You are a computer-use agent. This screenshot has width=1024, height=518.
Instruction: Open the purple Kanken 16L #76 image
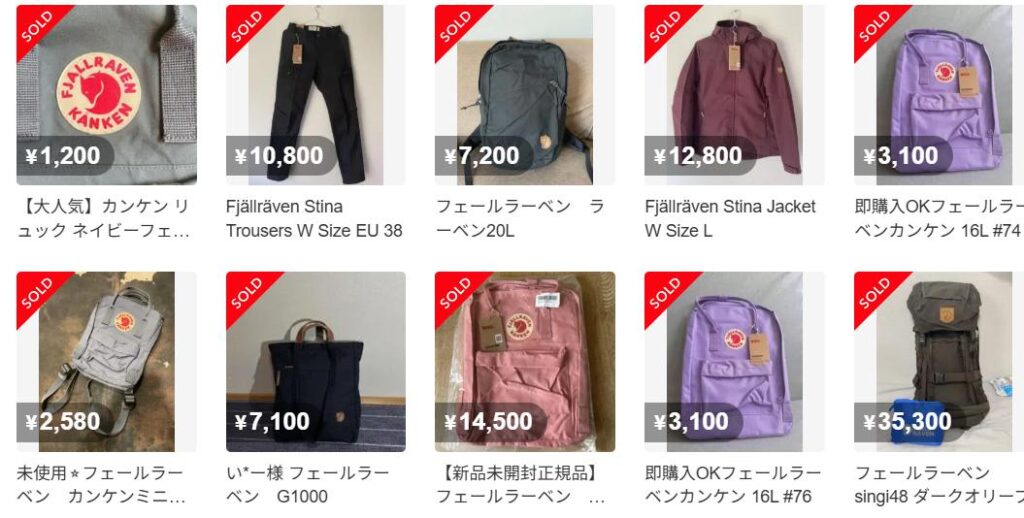point(734,361)
